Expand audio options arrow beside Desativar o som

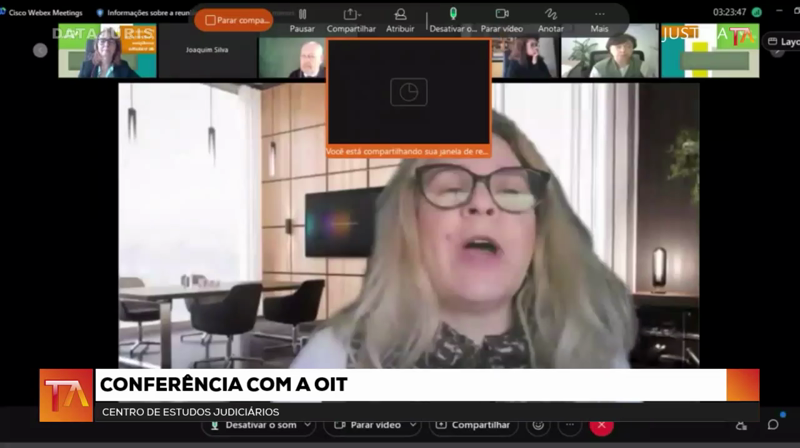pyautogui.click(x=306, y=425)
